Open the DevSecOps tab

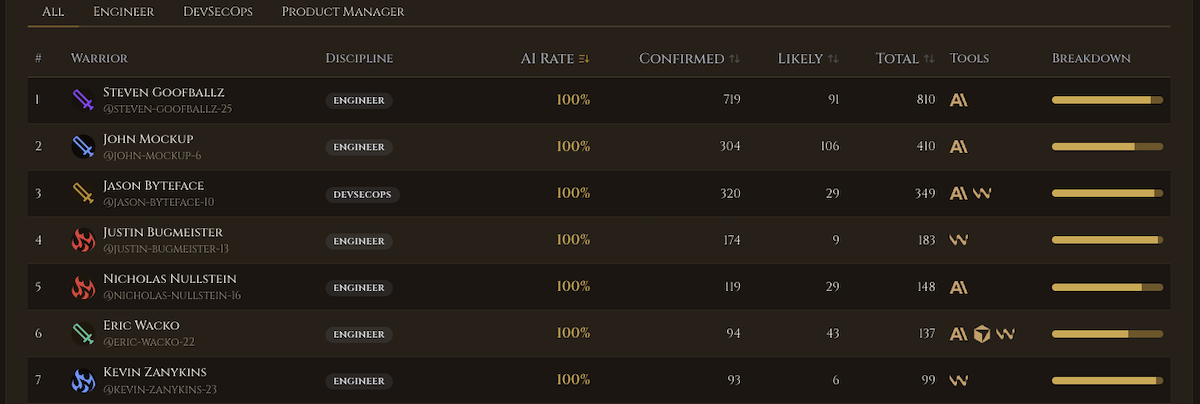pos(218,12)
